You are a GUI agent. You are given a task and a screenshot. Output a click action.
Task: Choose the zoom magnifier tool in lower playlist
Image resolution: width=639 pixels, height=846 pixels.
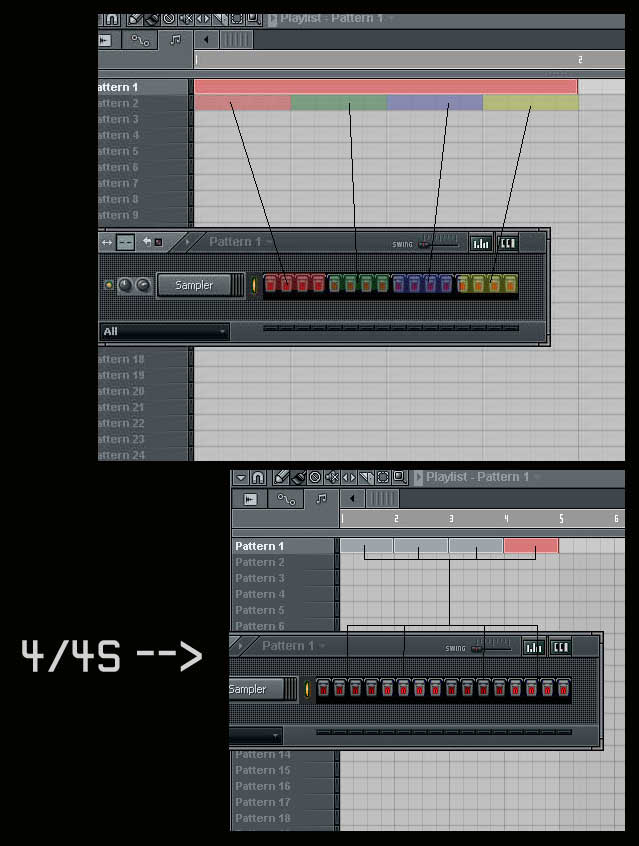(399, 478)
